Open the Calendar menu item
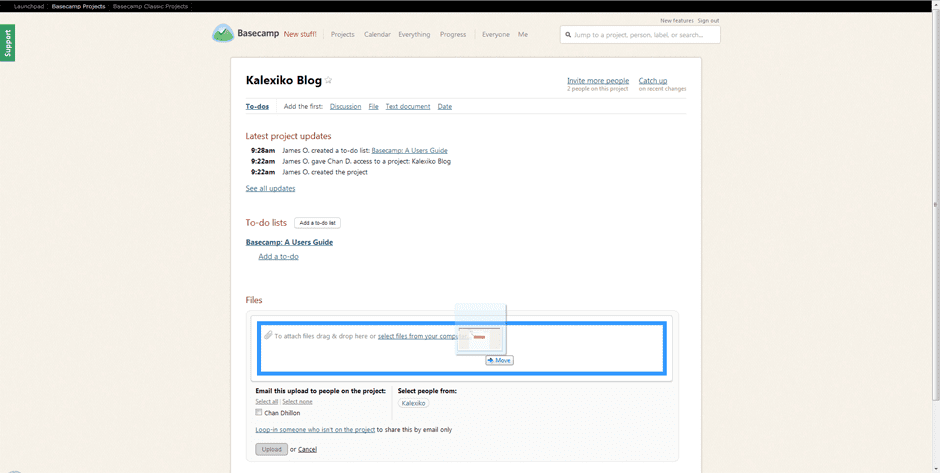The image size is (940, 473). pyautogui.click(x=377, y=35)
